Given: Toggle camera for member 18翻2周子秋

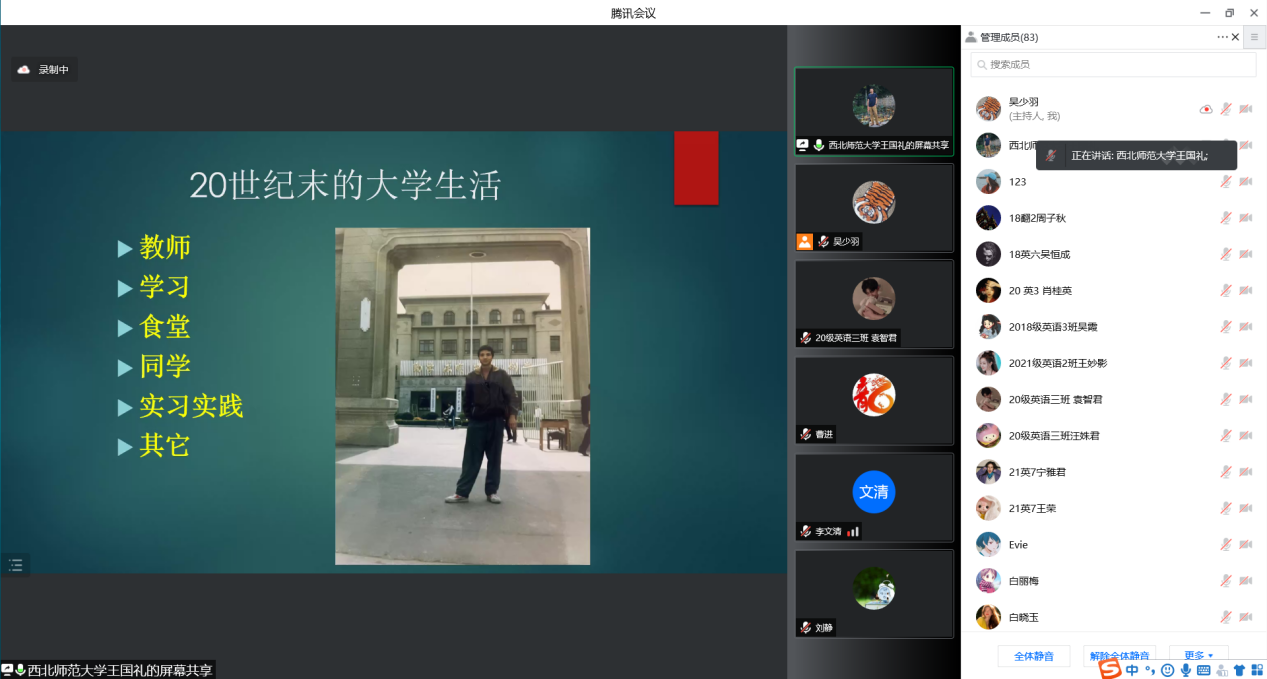Looking at the screenshot, I should pyautogui.click(x=1246, y=218).
